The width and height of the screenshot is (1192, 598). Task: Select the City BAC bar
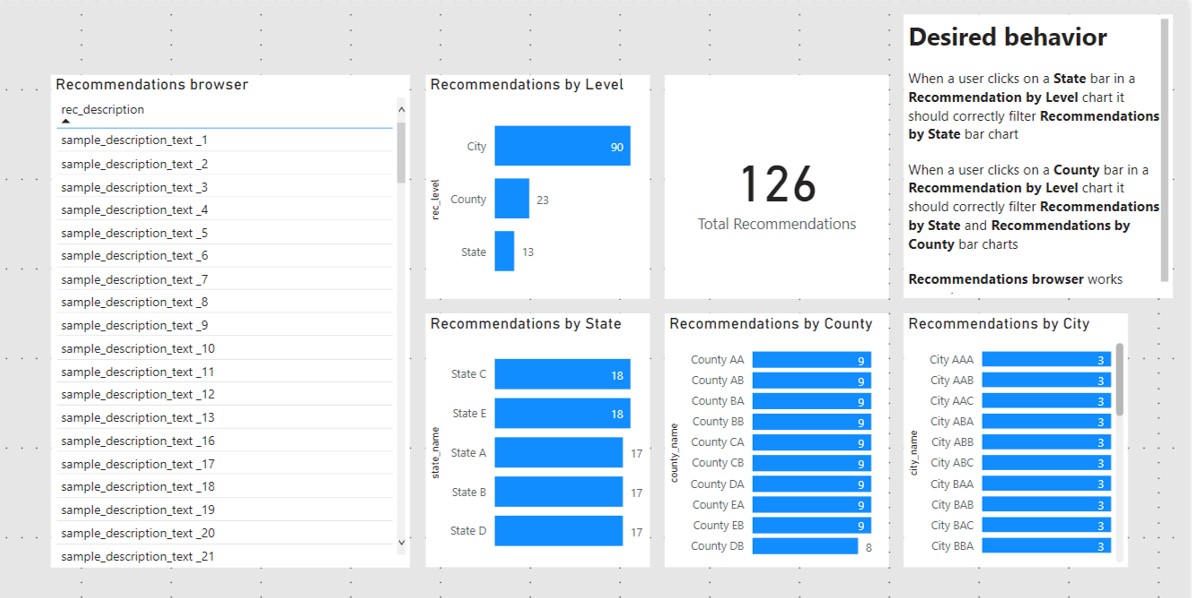[x=1046, y=525]
